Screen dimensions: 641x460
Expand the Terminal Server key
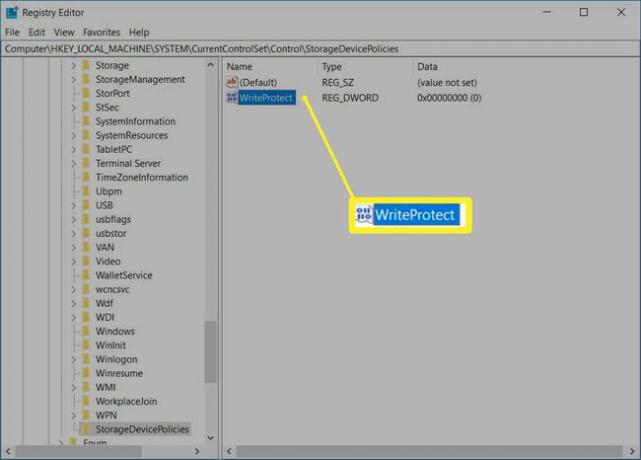(74, 164)
